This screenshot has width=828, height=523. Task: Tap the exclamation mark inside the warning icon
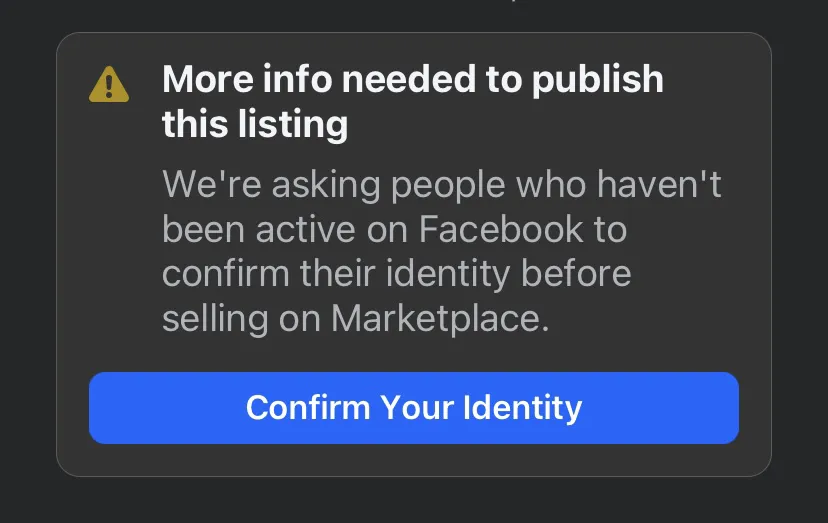pyautogui.click(x=108, y=86)
